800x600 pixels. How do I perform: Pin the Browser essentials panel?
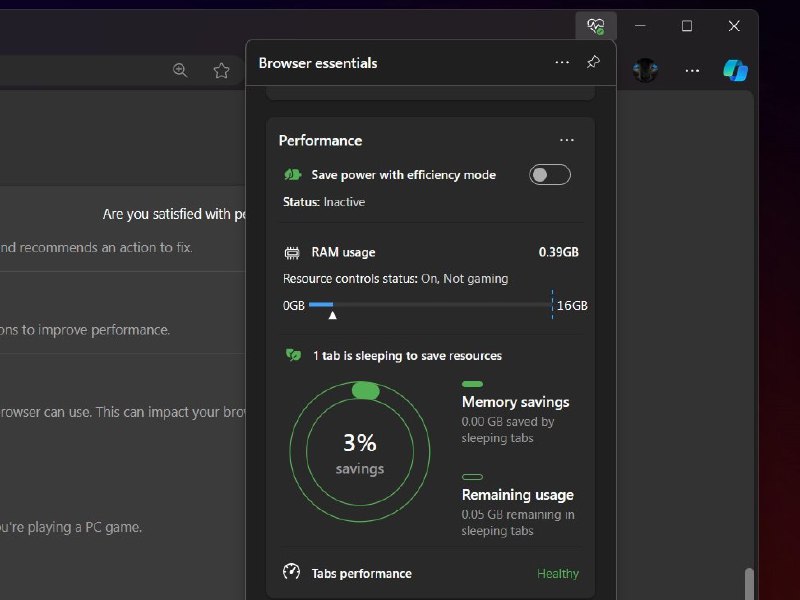(x=593, y=63)
